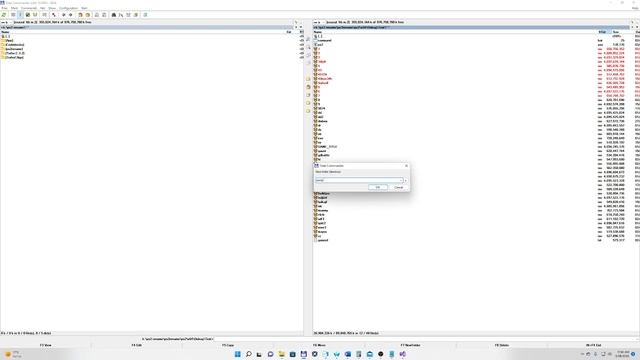Open the Mark menu
Image resolution: width=640 pixels, height=360 pixels.
14,8
